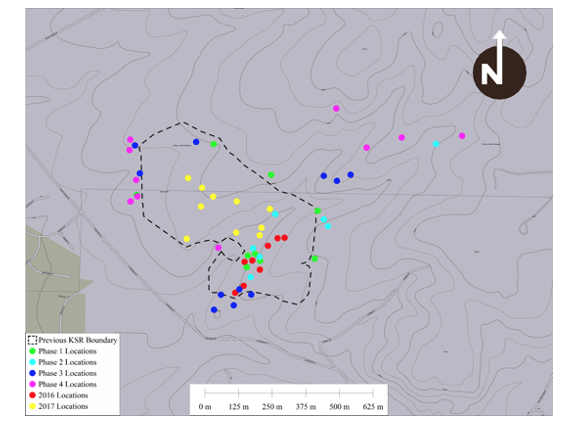
Task: Select the northernmost magenta Phase 4 map point
Action: [336, 108]
